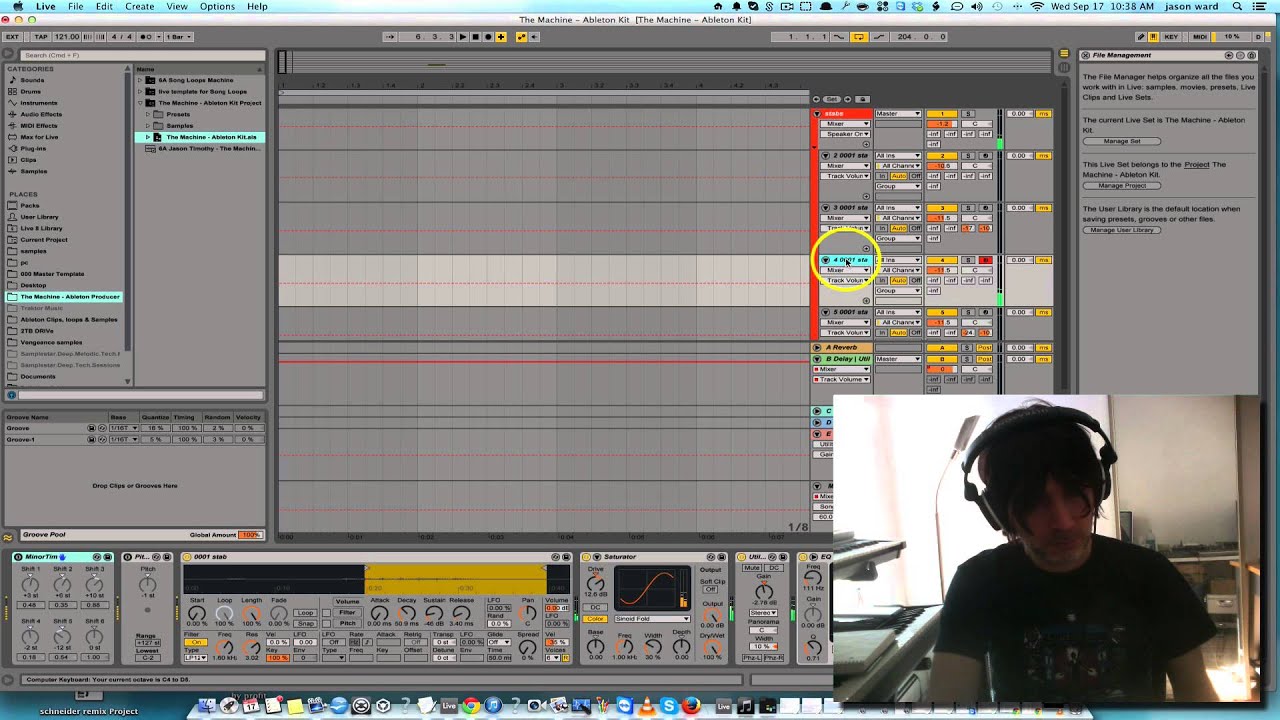Click the re-enable automation arrow button

[x=534, y=37]
